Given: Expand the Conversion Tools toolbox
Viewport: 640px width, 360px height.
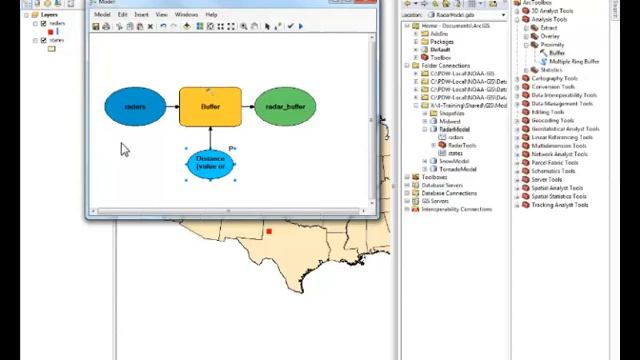Looking at the screenshot, I should click(x=517, y=87).
